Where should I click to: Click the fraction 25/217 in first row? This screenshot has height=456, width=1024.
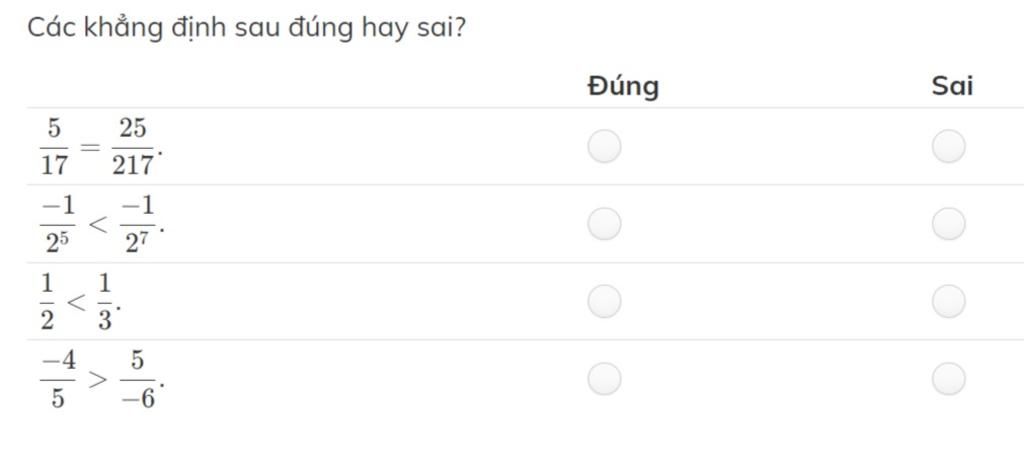point(133,148)
